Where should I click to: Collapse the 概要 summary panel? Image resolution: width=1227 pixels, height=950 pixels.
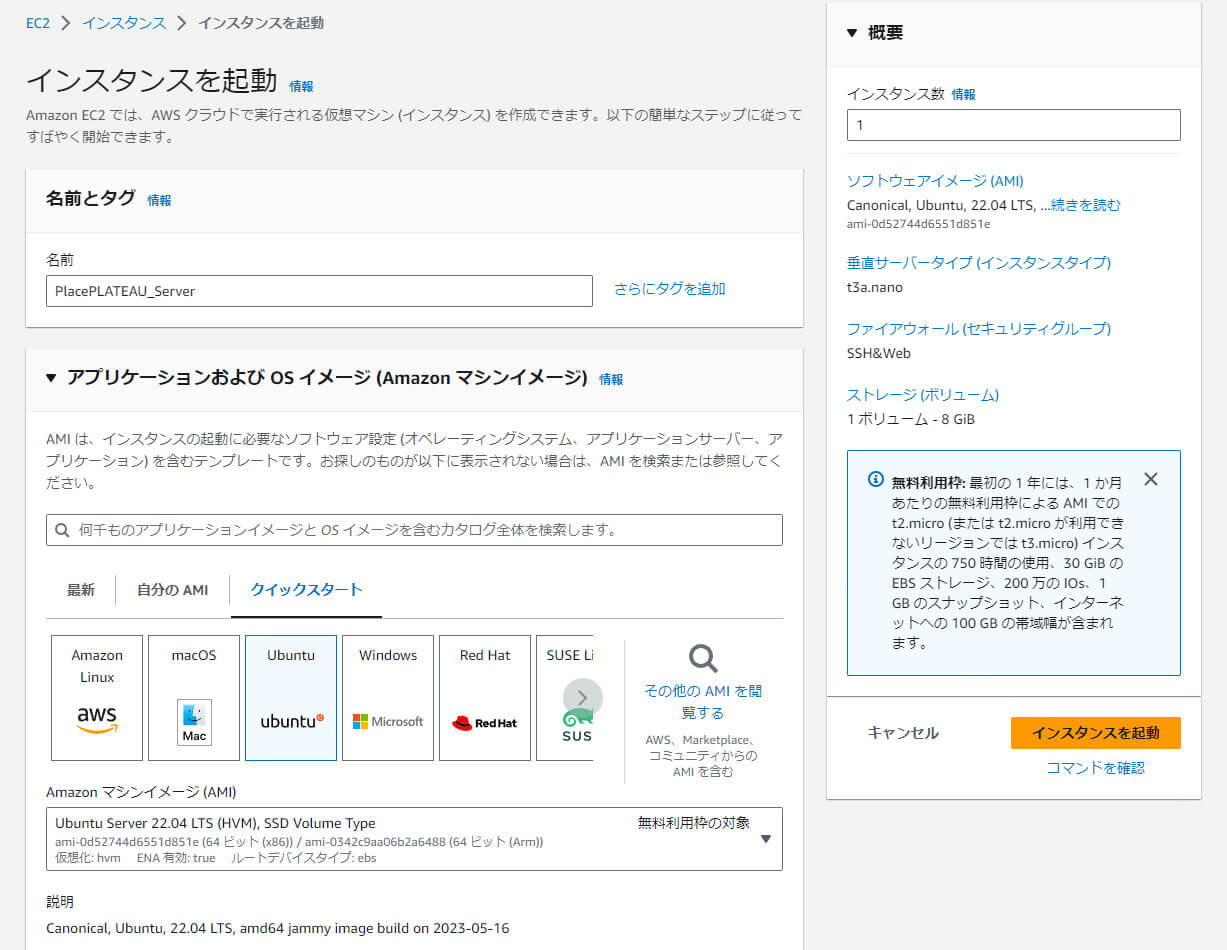pos(852,33)
